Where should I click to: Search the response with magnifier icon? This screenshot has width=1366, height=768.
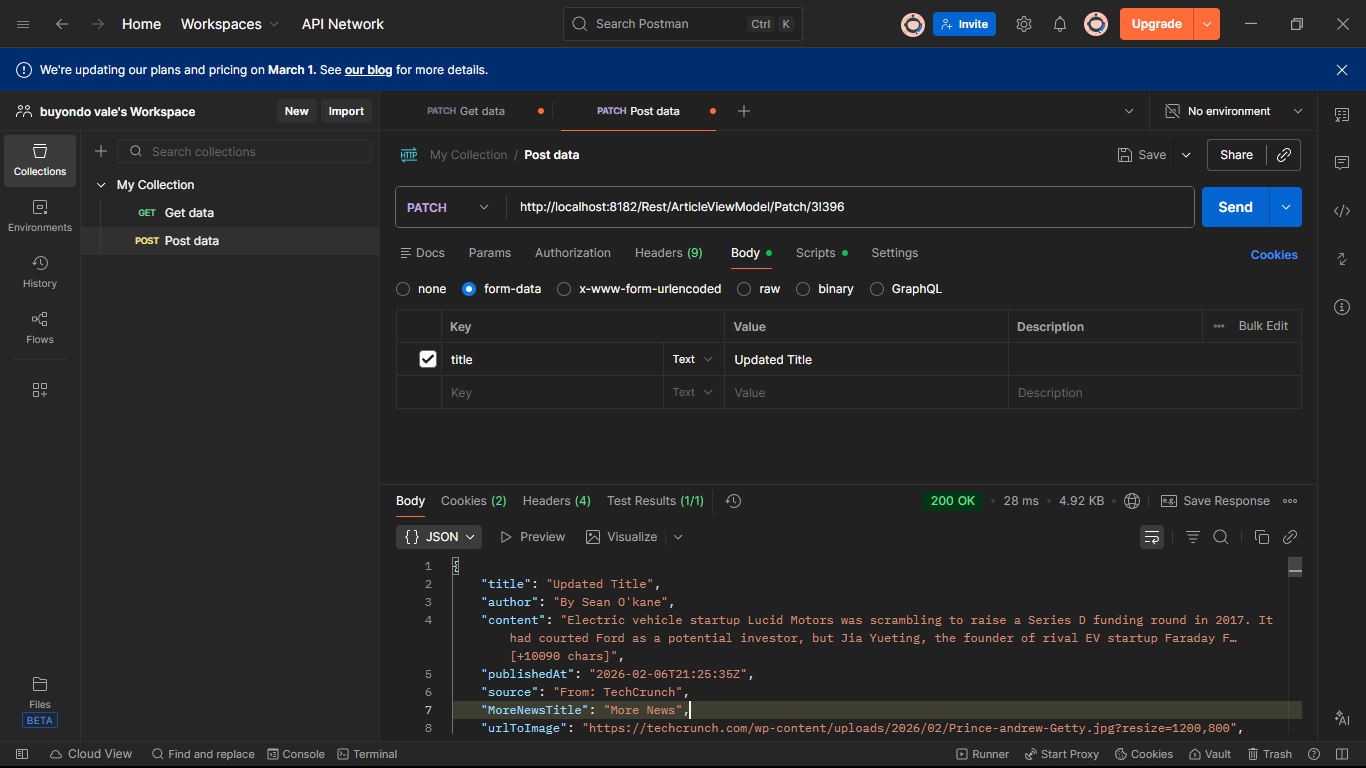click(x=1221, y=537)
